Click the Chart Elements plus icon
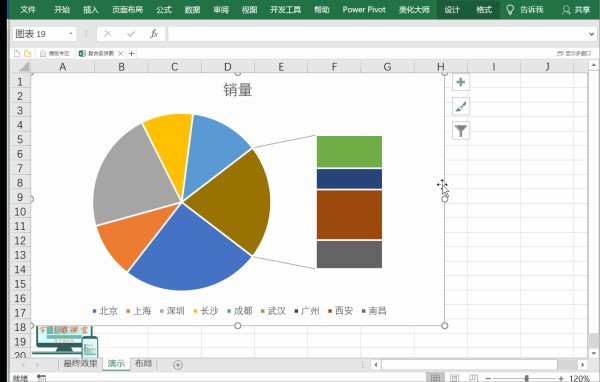Screen dimensions: 600x382 pyautogui.click(x=461, y=82)
